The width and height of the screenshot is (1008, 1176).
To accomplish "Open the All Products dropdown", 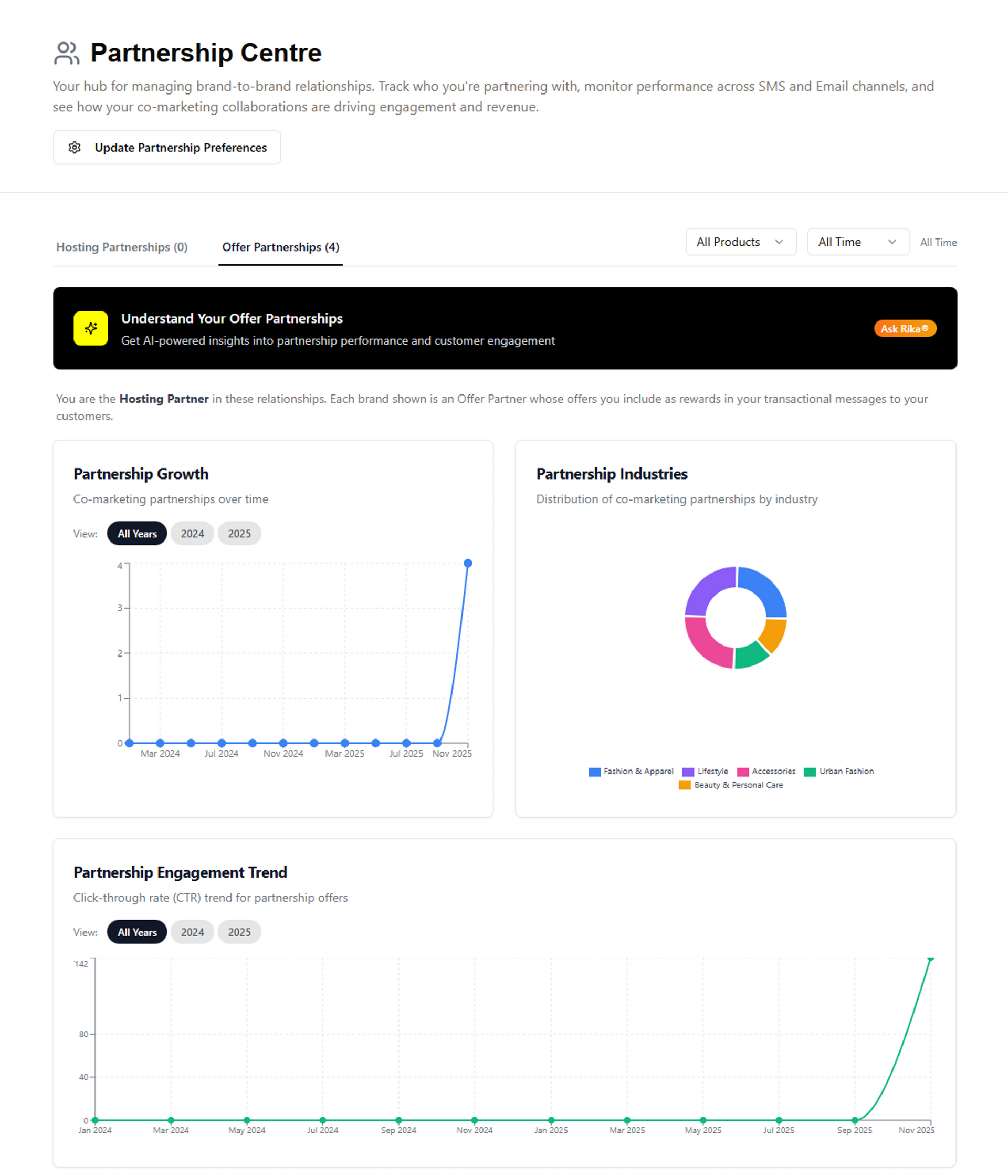I will (x=740, y=242).
